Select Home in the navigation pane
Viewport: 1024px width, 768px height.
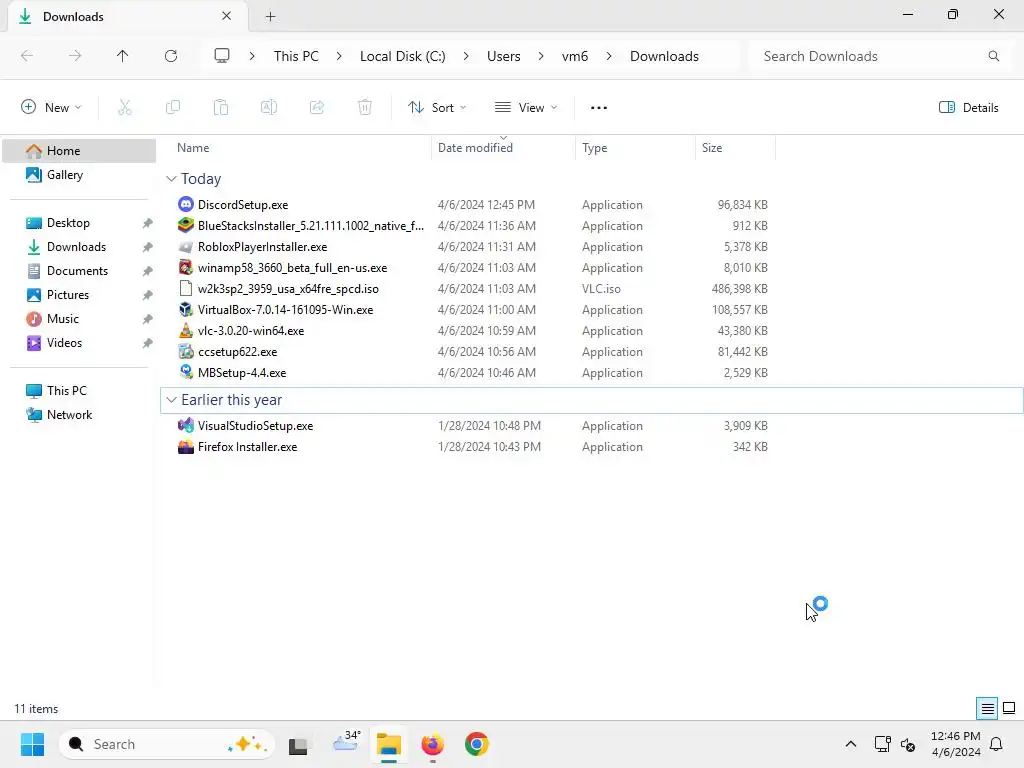click(80, 151)
